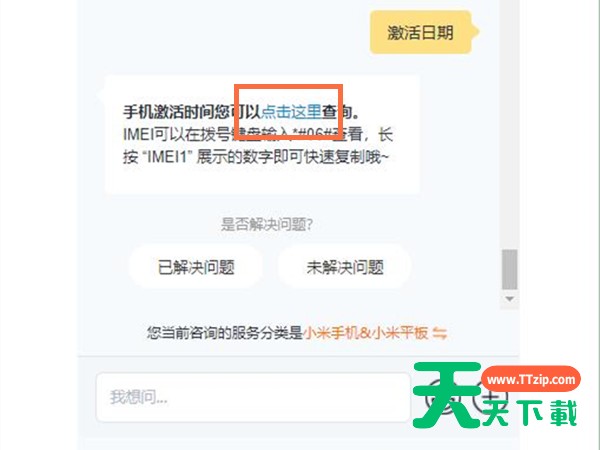Click the scrollbar down arrow
Image resolution: width=600 pixels, height=450 pixels.
tap(509, 299)
